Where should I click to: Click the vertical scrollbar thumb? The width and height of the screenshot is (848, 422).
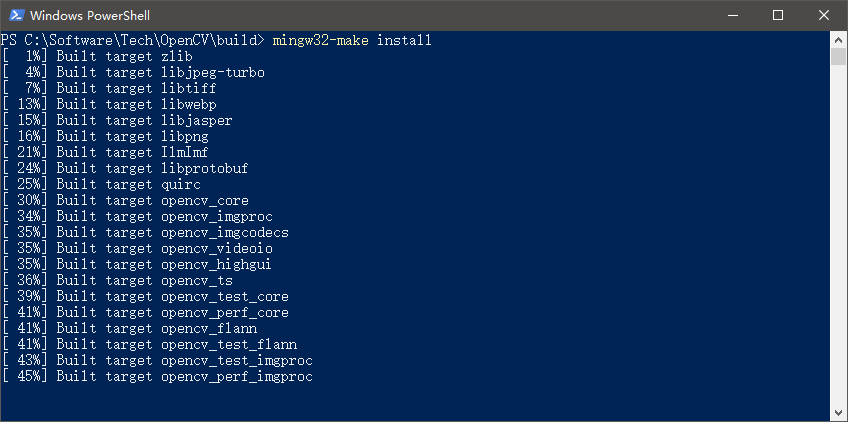838,56
